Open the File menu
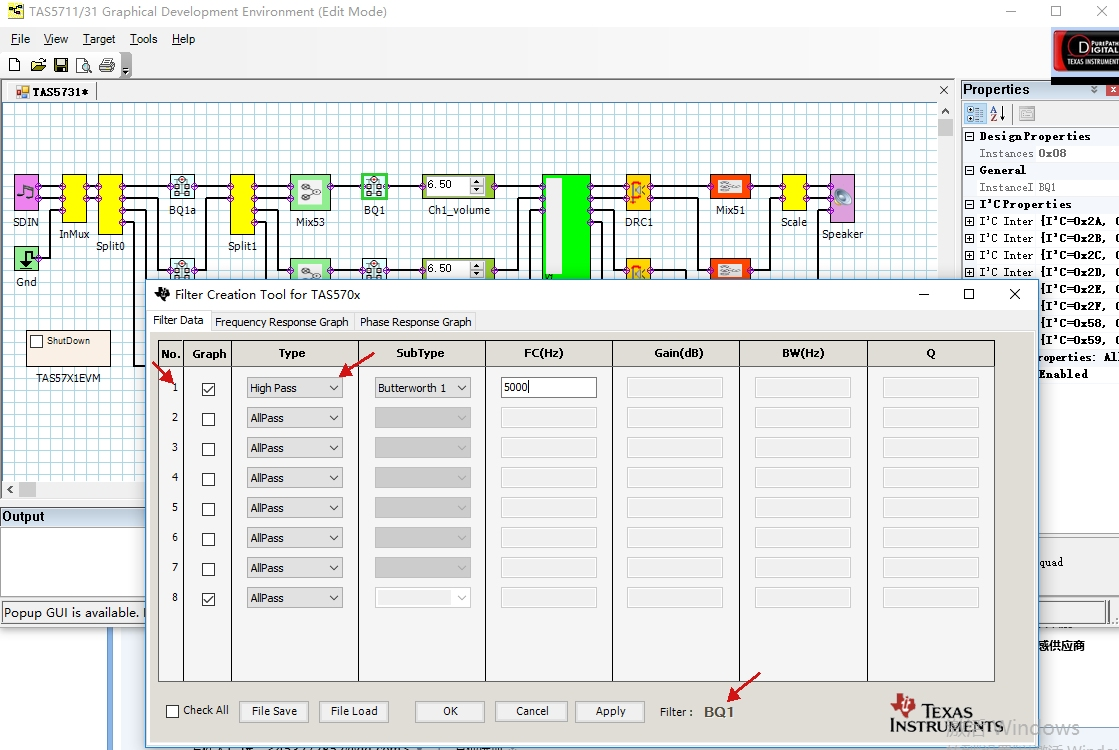Screen dimensions: 1119x750 click(21, 39)
